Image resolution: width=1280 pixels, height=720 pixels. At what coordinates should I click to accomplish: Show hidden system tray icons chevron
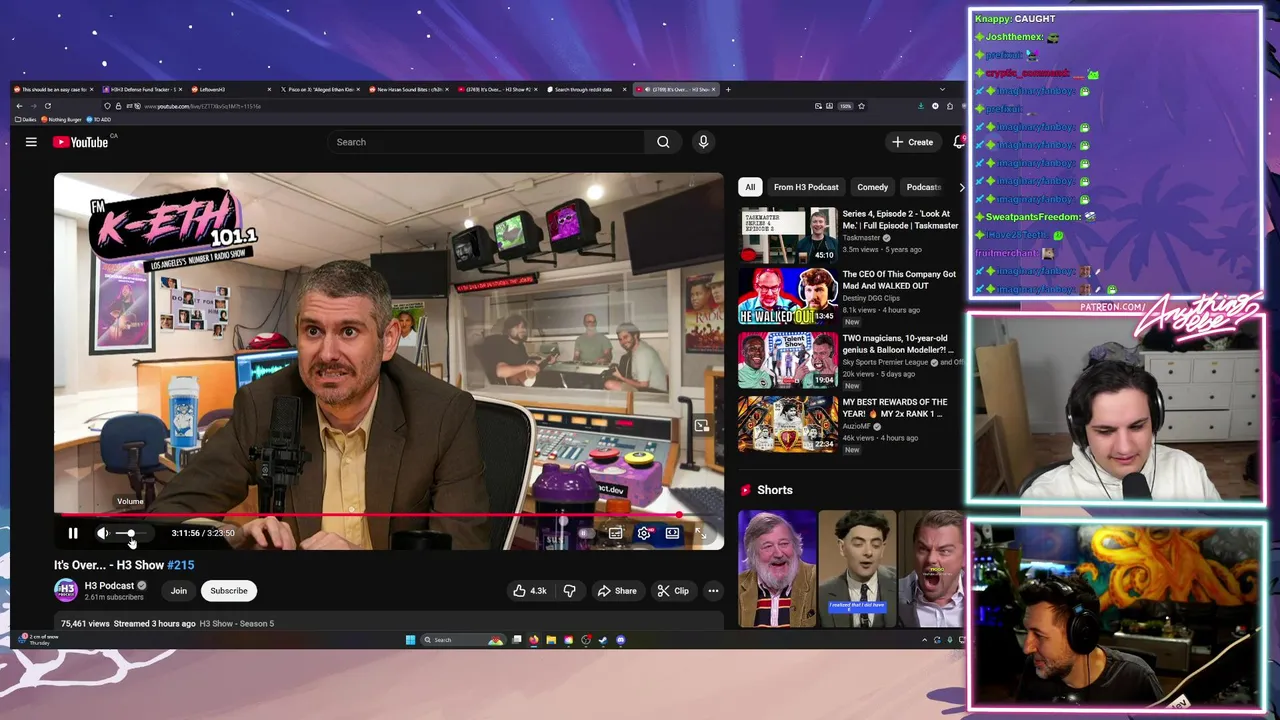pos(923,640)
